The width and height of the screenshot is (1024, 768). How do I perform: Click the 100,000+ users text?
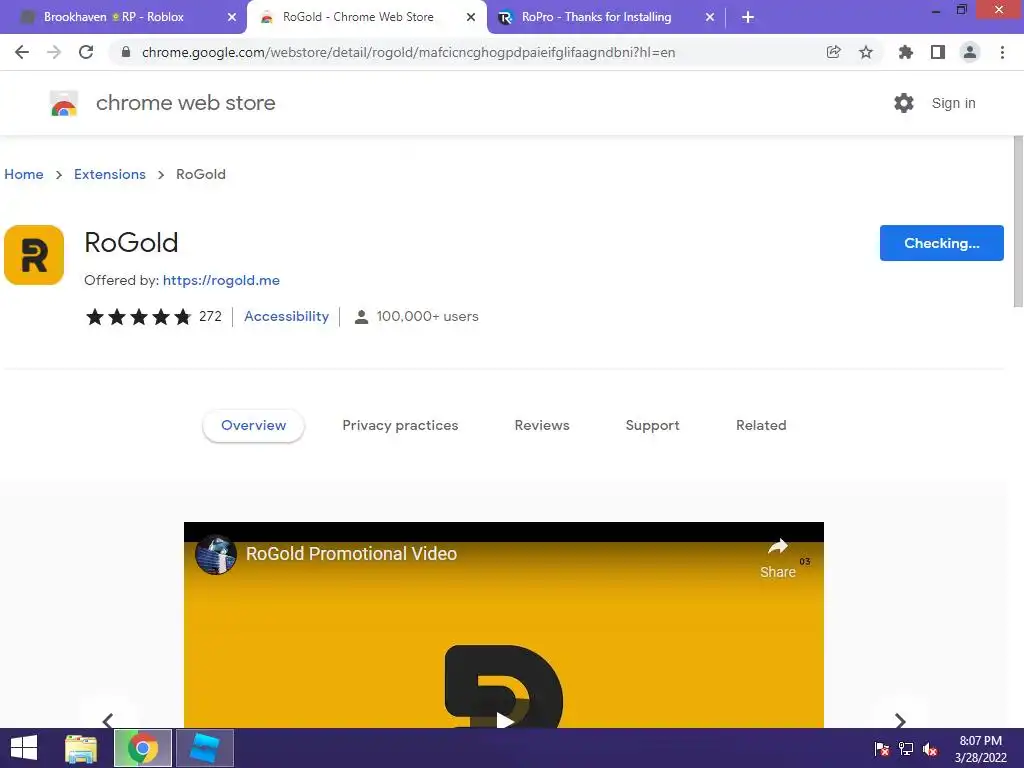point(427,316)
